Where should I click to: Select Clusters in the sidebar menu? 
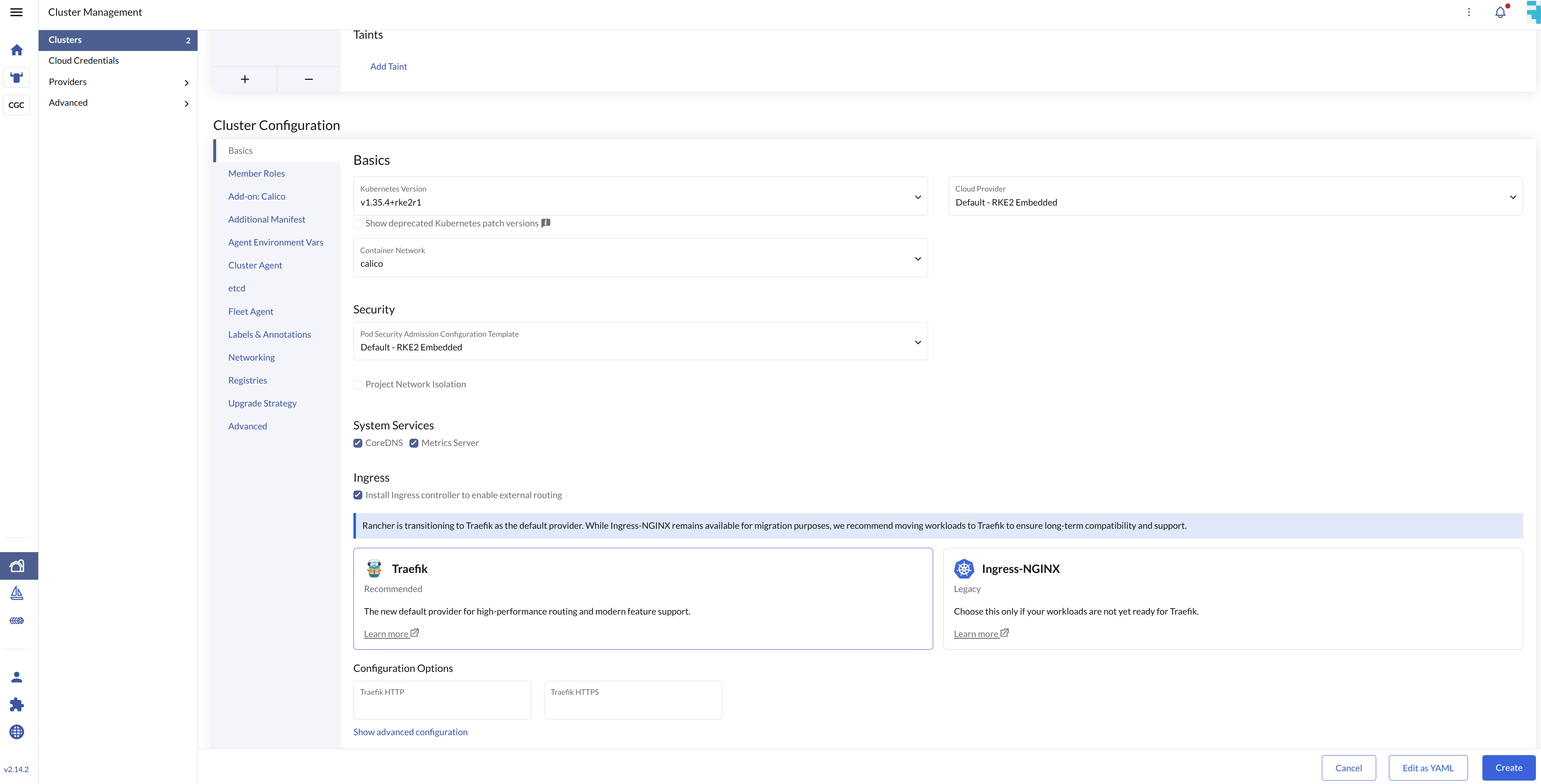tap(118, 40)
